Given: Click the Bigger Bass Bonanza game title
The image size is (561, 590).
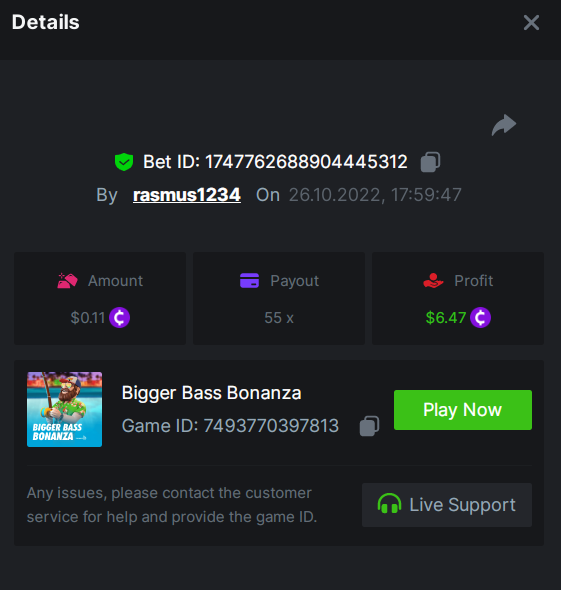Looking at the screenshot, I should click(211, 393).
